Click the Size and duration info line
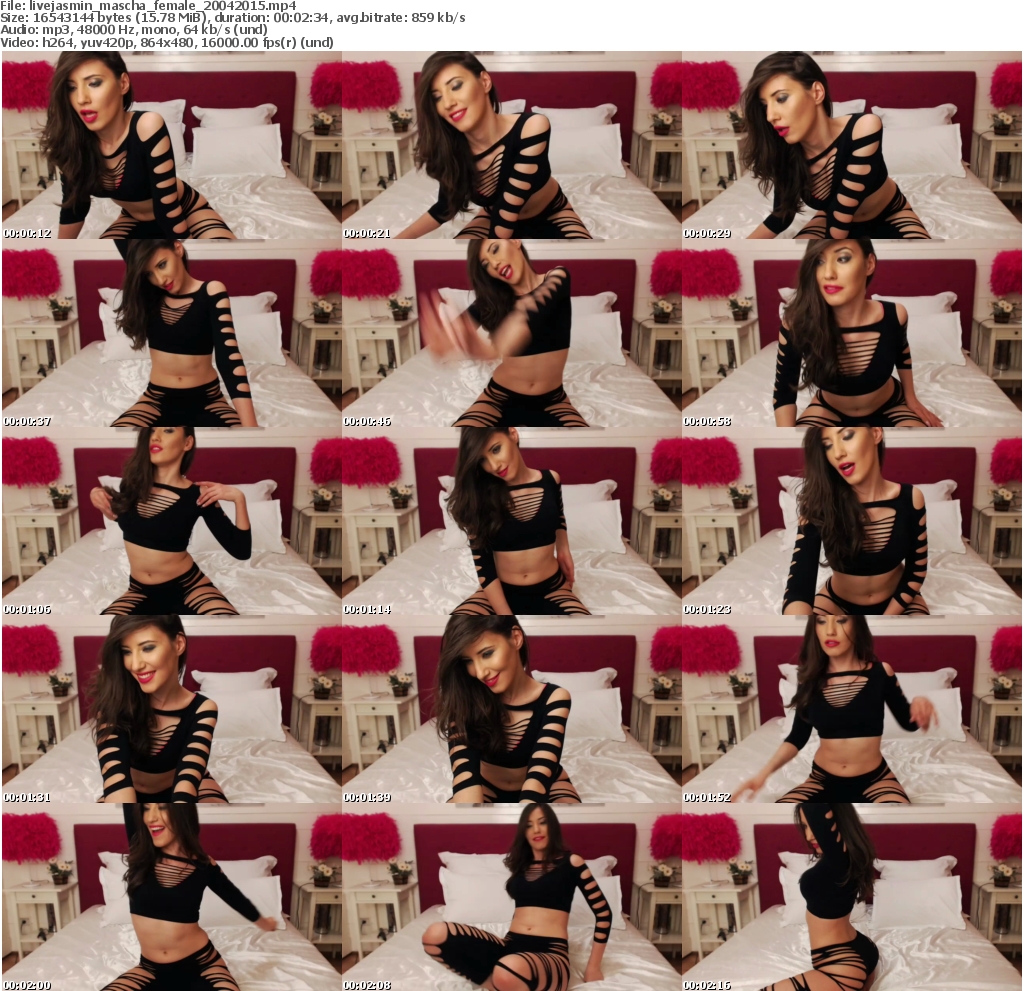The height and width of the screenshot is (991, 1024). pyautogui.click(x=232, y=18)
